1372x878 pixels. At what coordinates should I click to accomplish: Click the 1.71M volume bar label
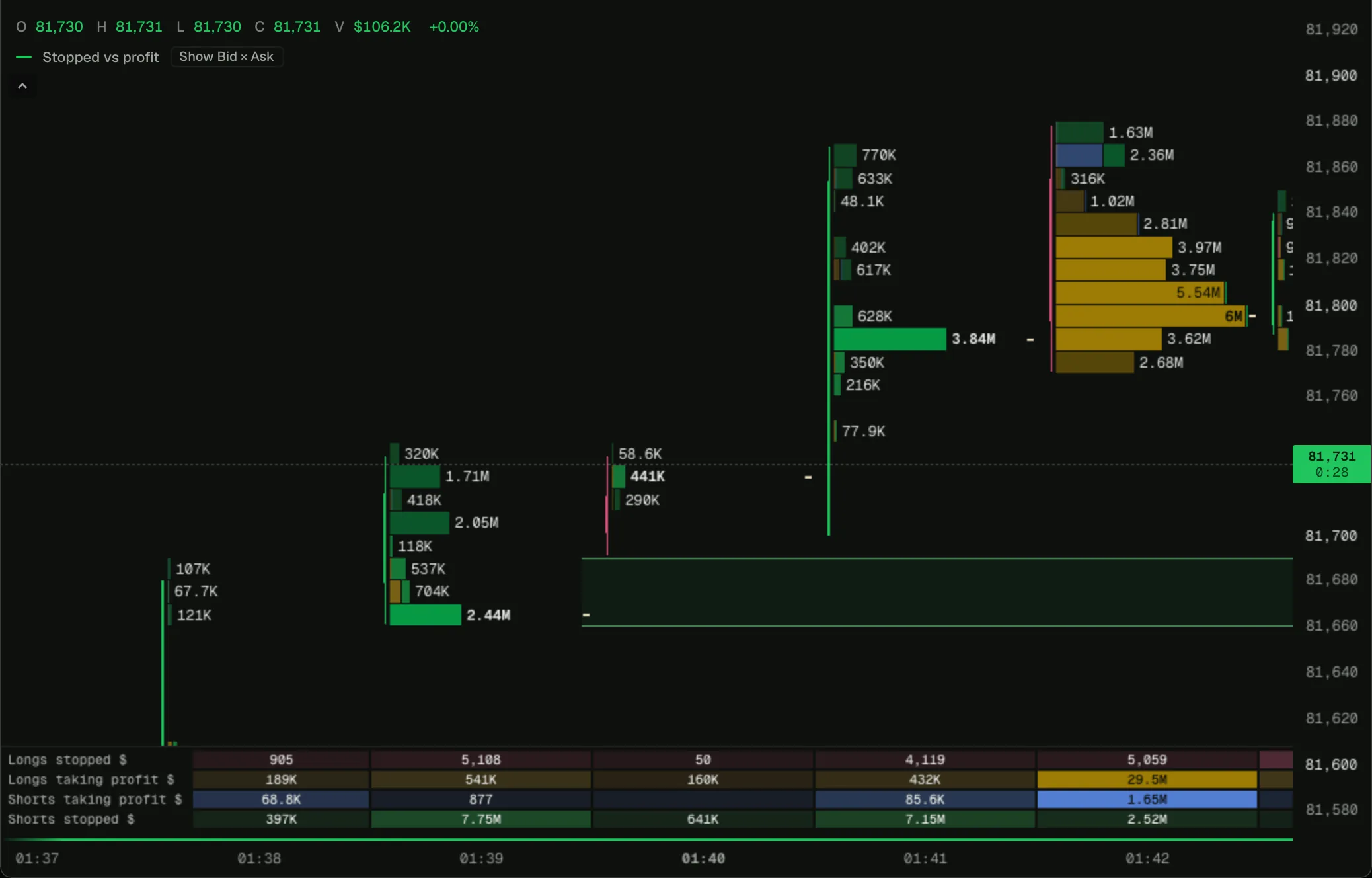467,477
